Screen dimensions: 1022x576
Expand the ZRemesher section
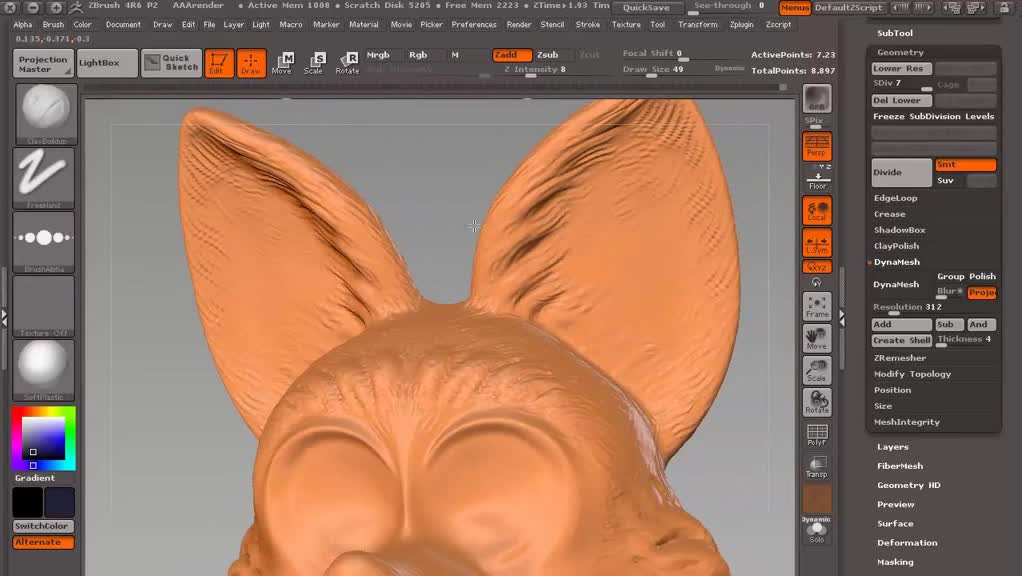(x=900, y=358)
